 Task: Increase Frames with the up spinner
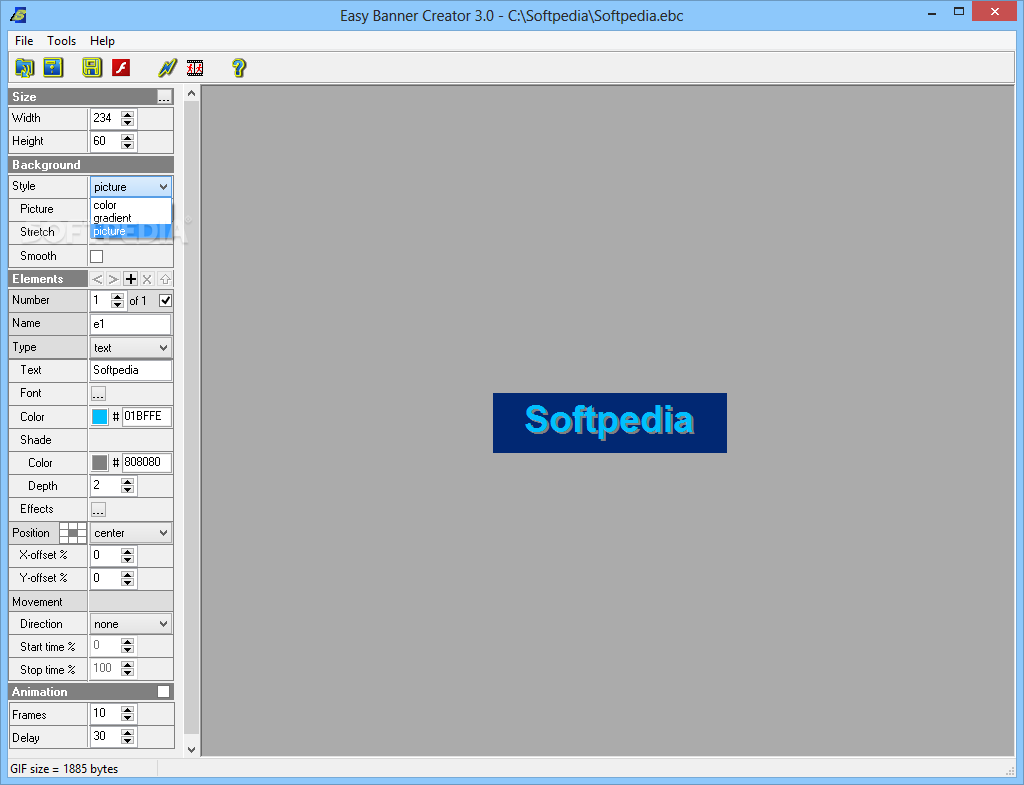pos(127,710)
